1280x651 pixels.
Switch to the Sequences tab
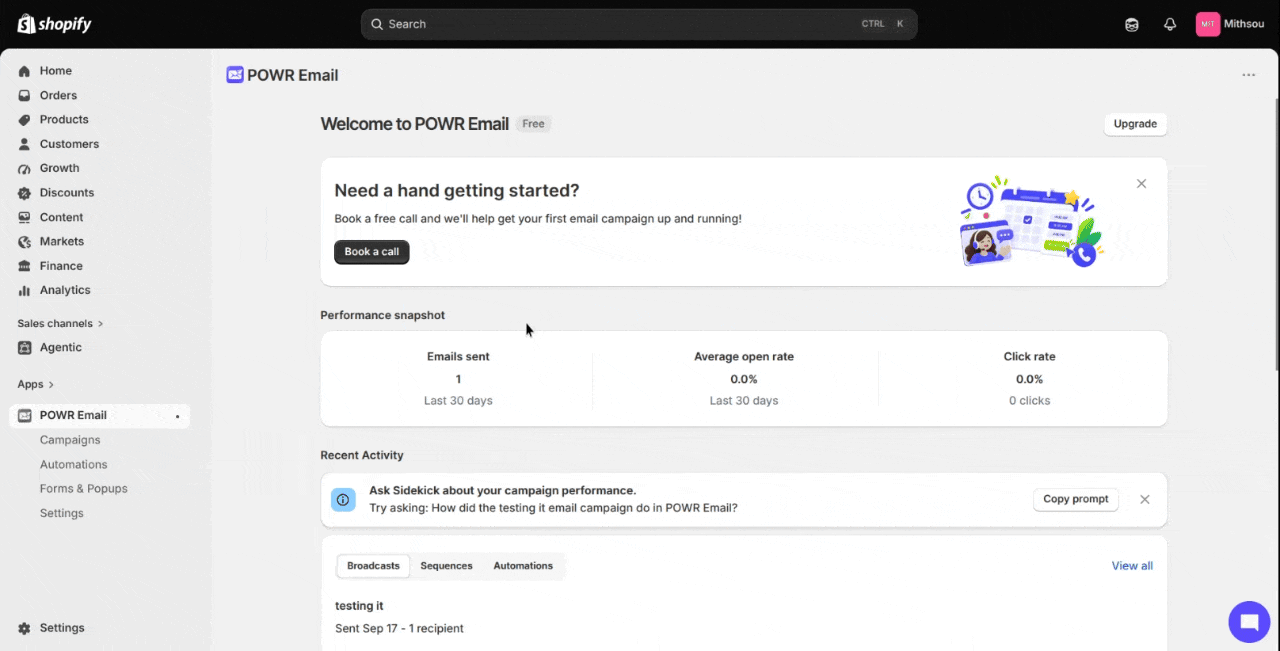point(446,566)
